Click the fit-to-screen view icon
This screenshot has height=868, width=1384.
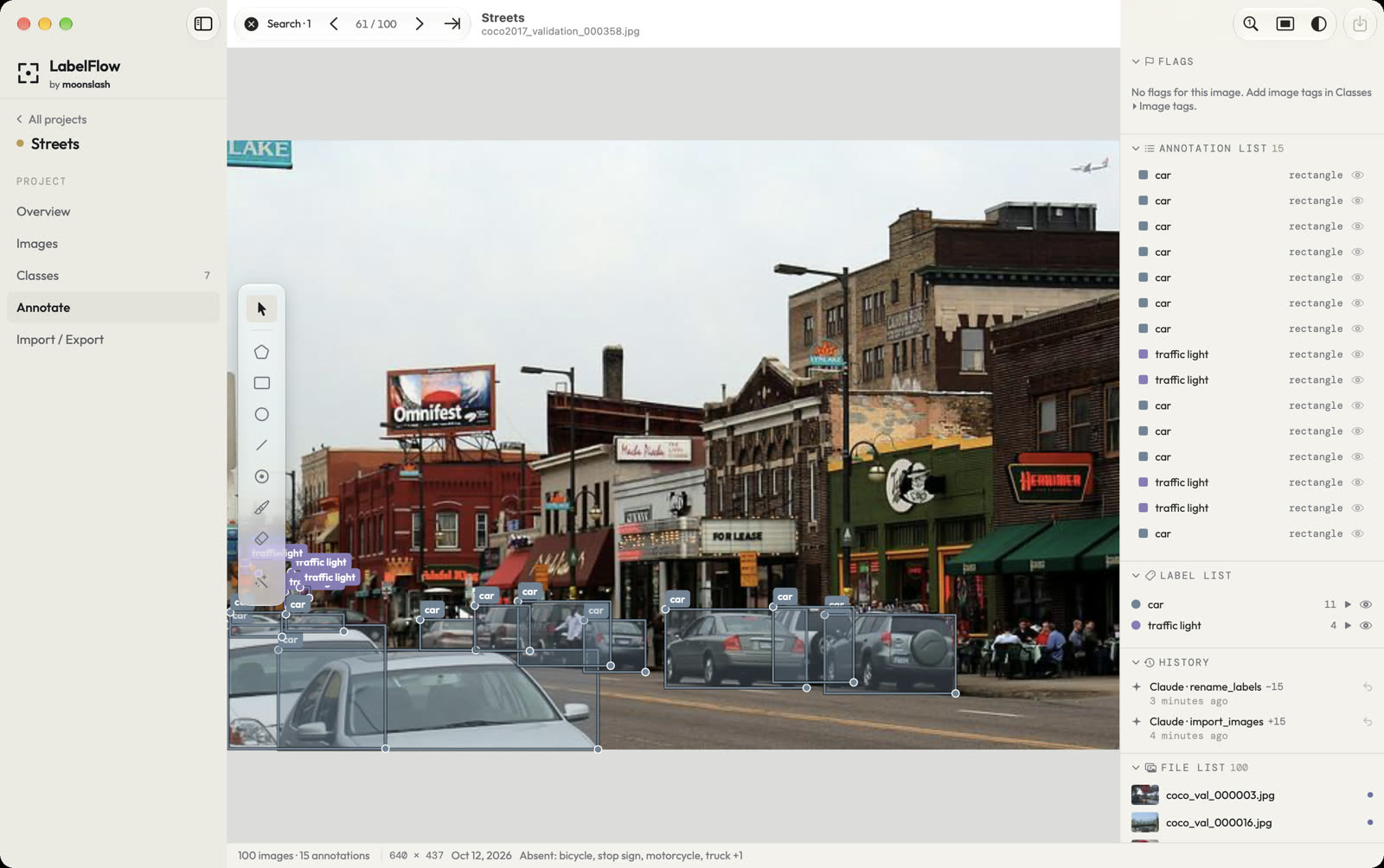point(1285,24)
